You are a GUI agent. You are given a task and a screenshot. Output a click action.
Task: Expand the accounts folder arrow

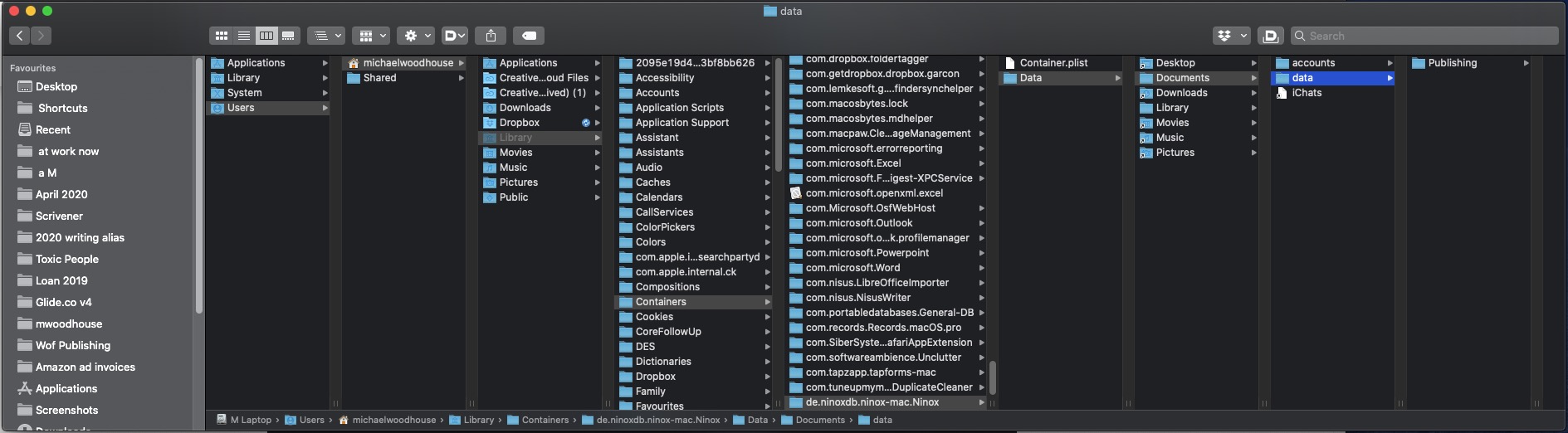[x=1390, y=64]
